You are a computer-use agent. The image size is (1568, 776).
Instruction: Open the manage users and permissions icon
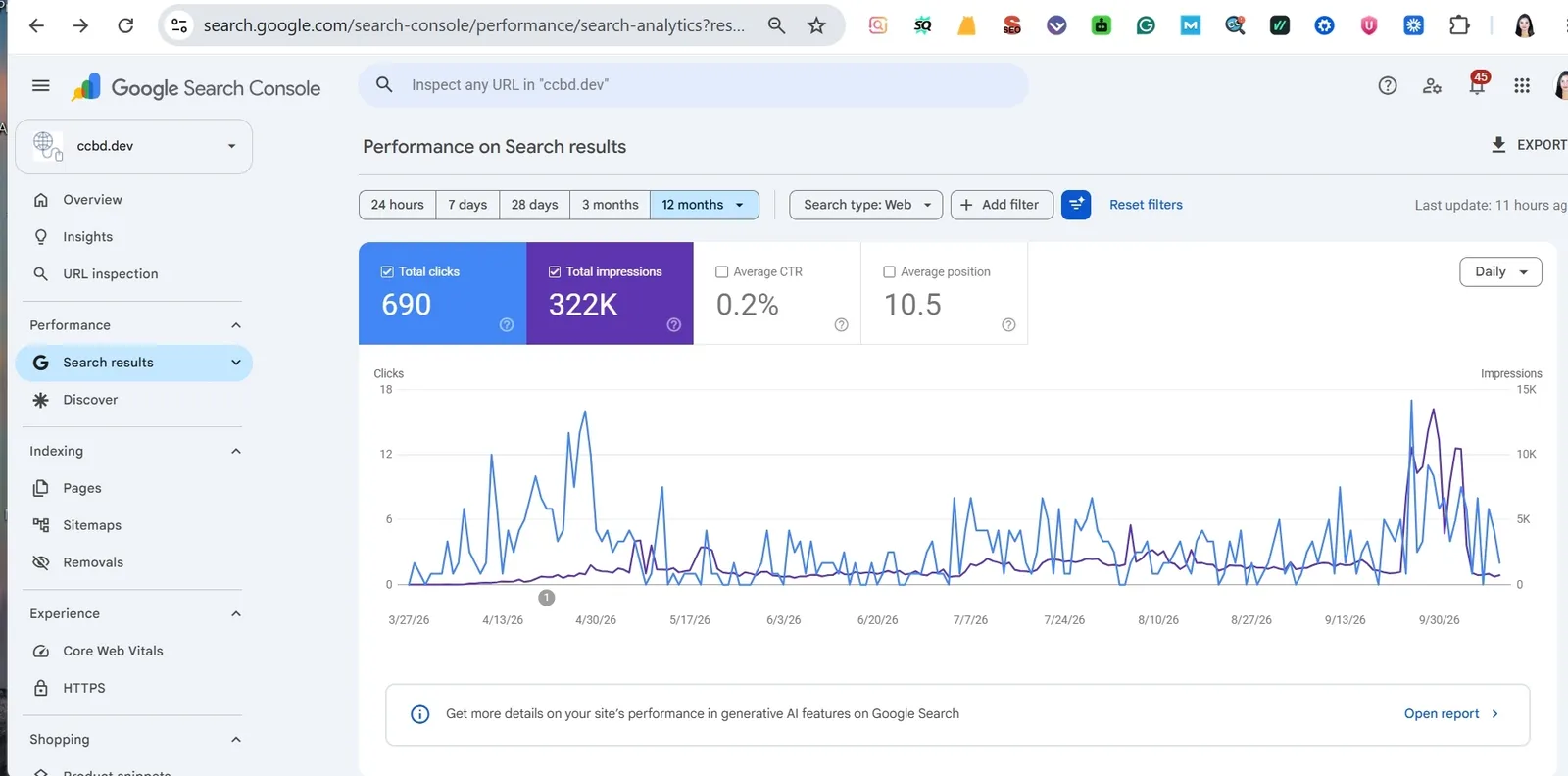pos(1432,86)
